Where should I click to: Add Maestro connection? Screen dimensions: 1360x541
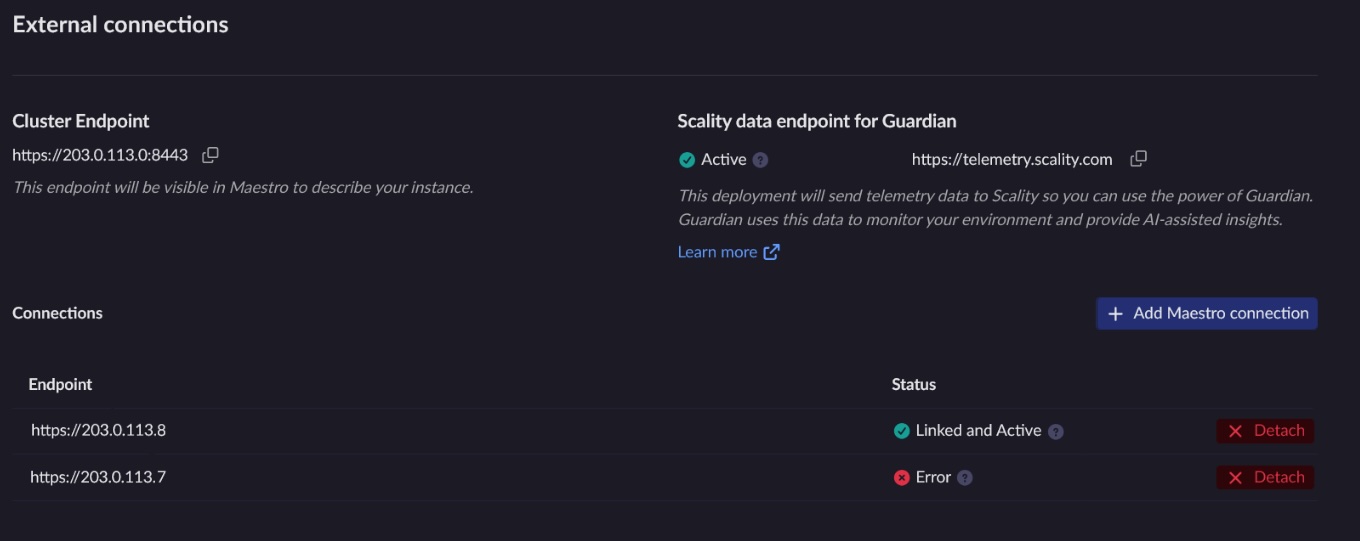[x=1206, y=313]
